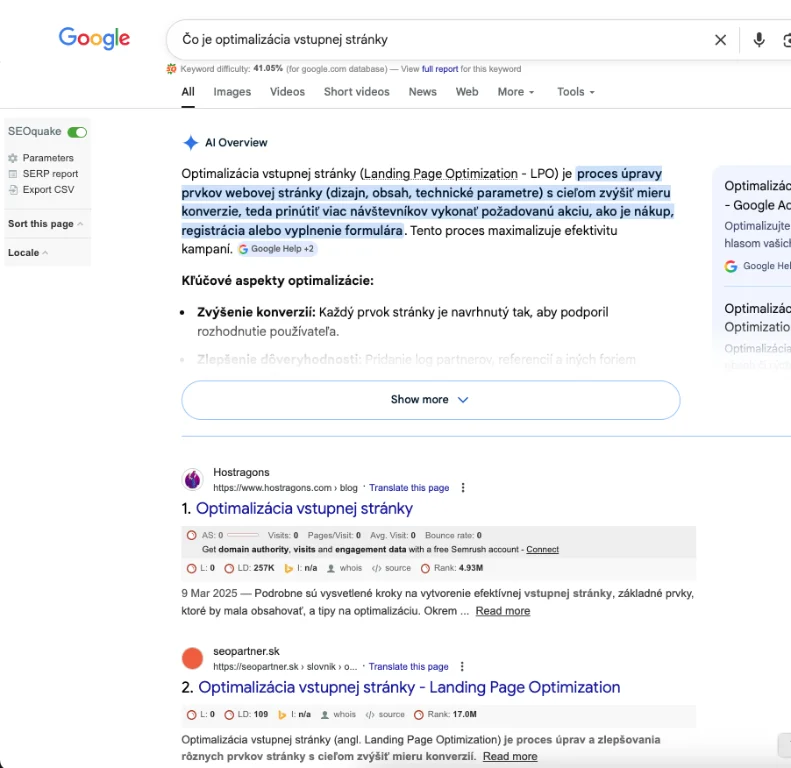Open three-dot menu for Hostragons result

tap(463, 488)
